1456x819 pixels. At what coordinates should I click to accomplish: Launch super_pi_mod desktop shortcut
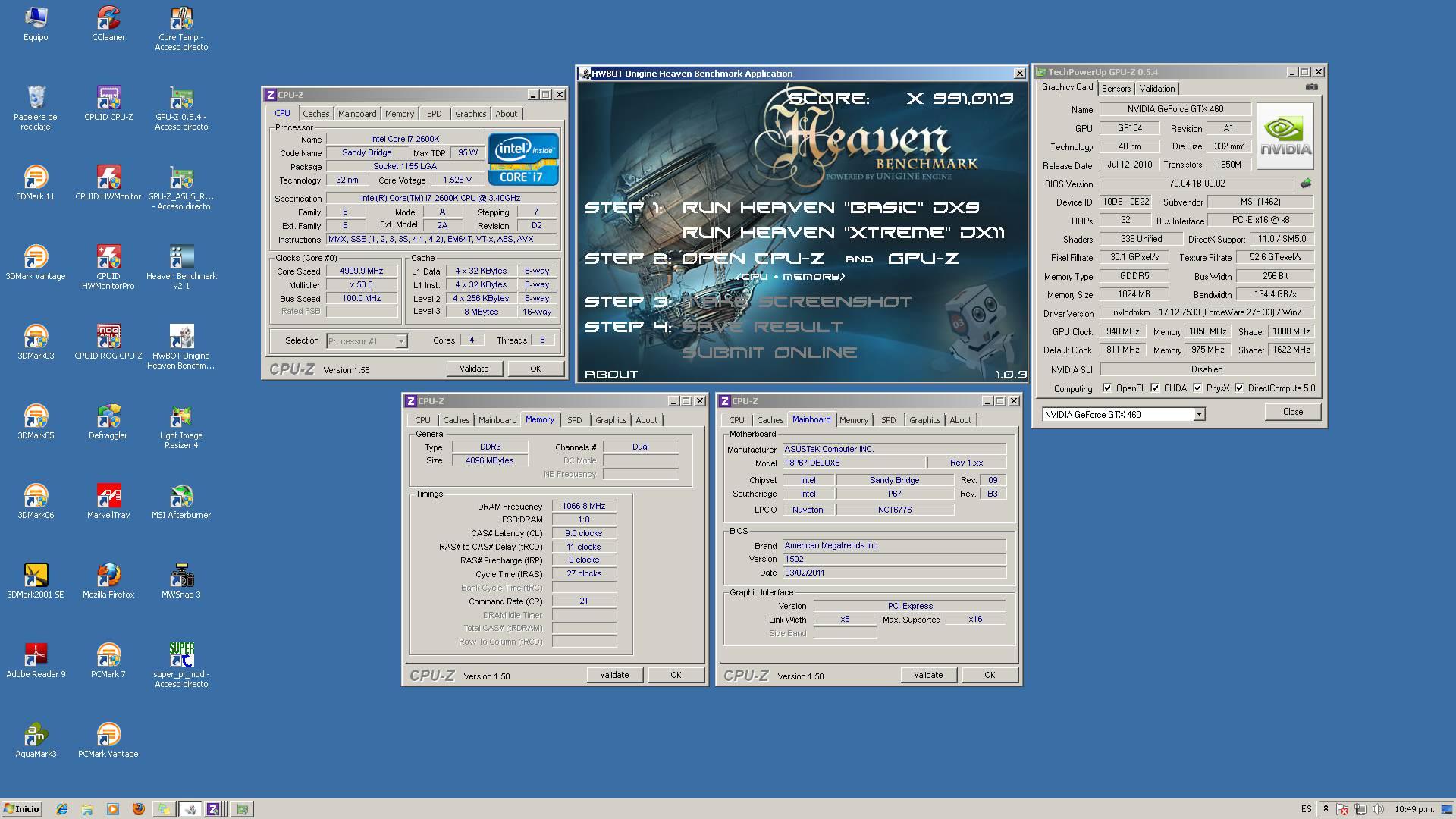click(181, 665)
